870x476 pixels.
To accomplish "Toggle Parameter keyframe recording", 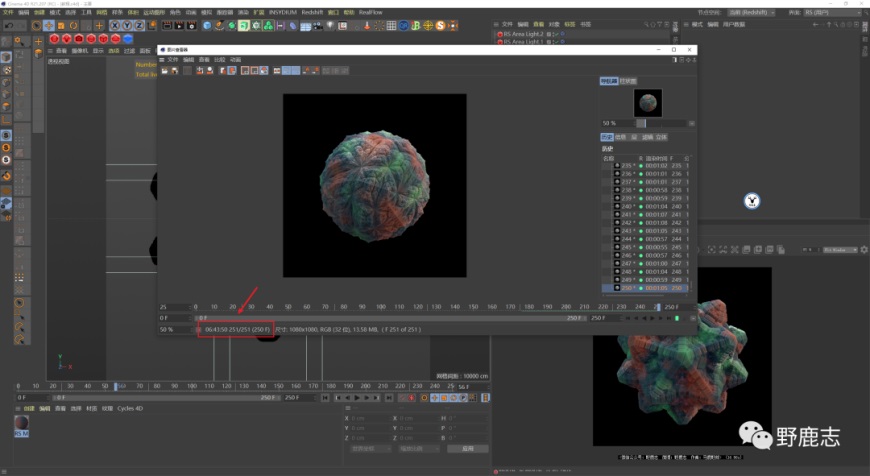I will tap(463, 398).
